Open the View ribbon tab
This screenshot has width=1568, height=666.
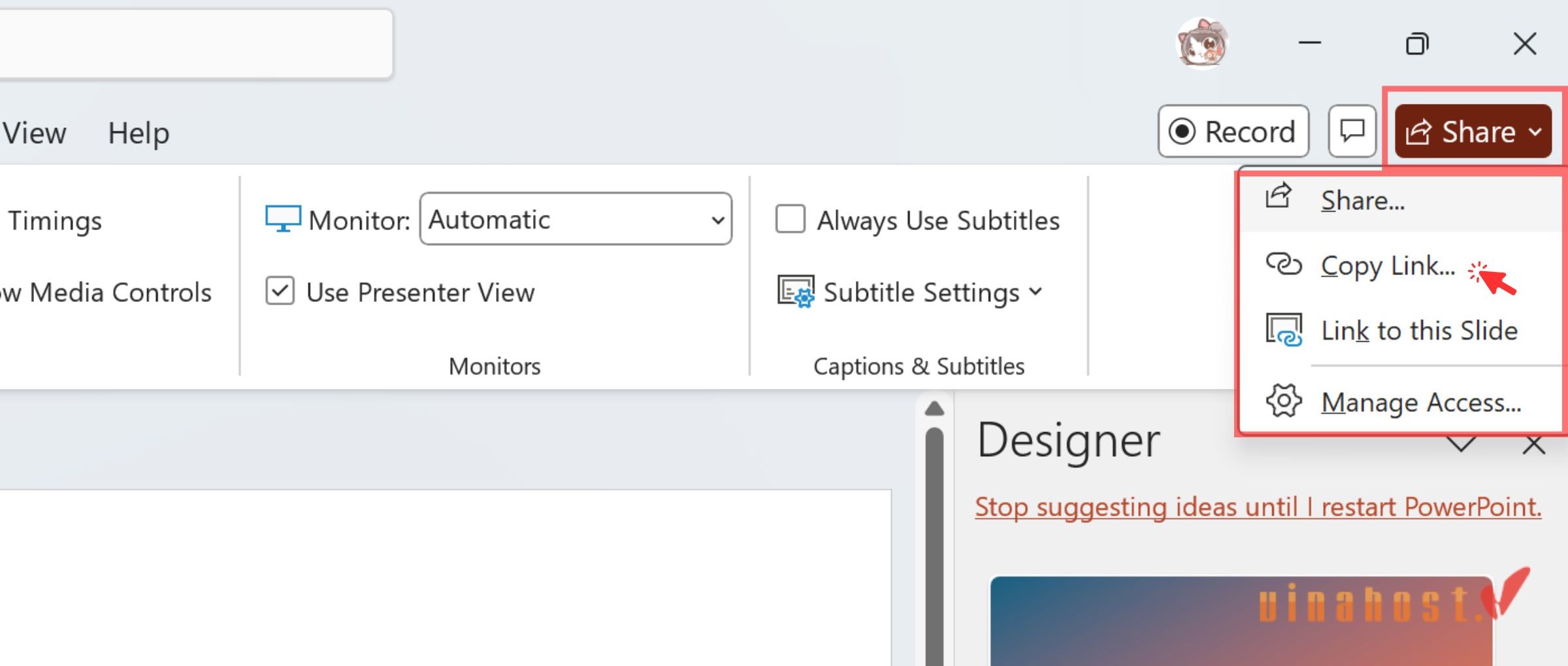point(34,133)
